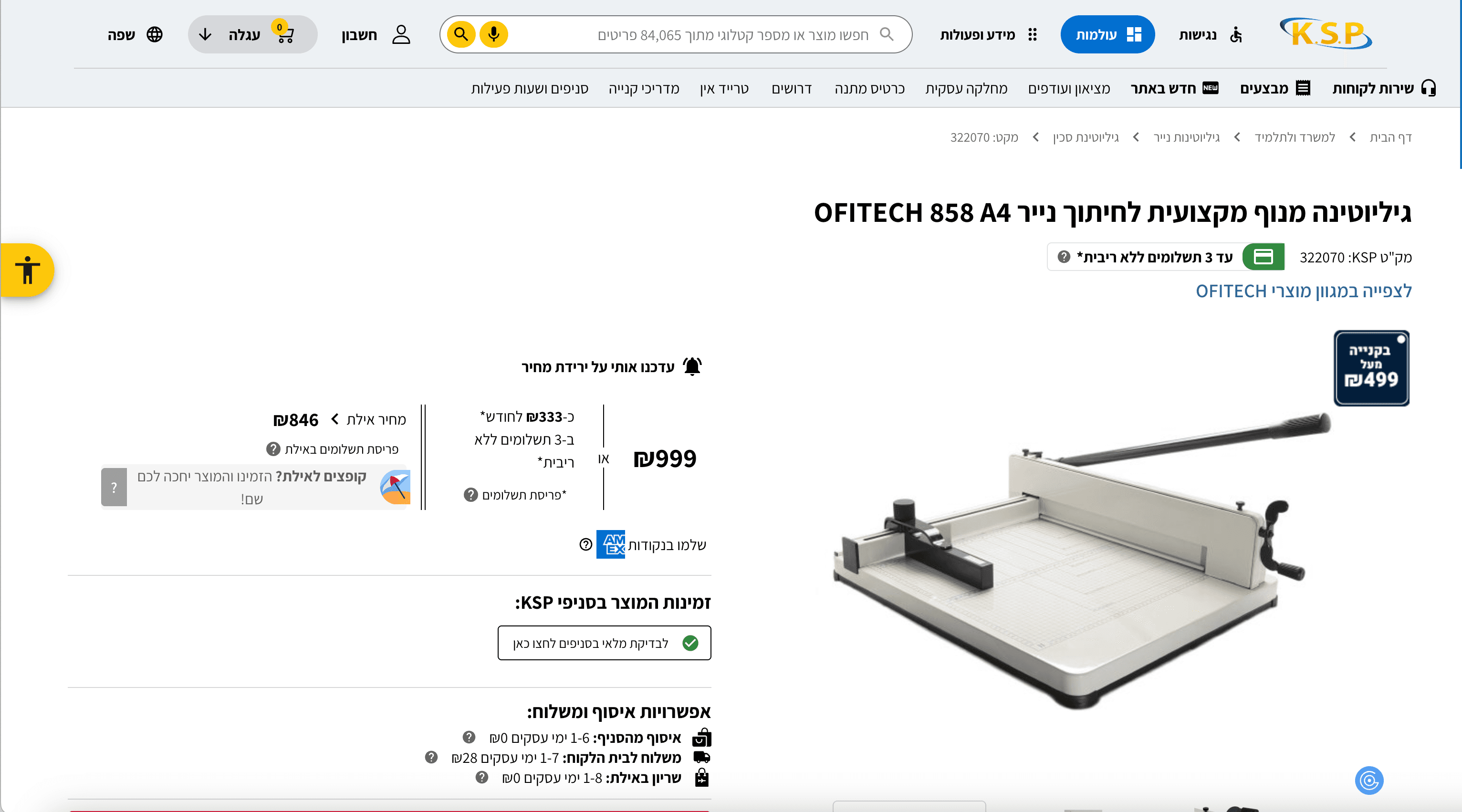Open the blue chat bubble icon
This screenshot has height=812, width=1462.
point(1369,781)
